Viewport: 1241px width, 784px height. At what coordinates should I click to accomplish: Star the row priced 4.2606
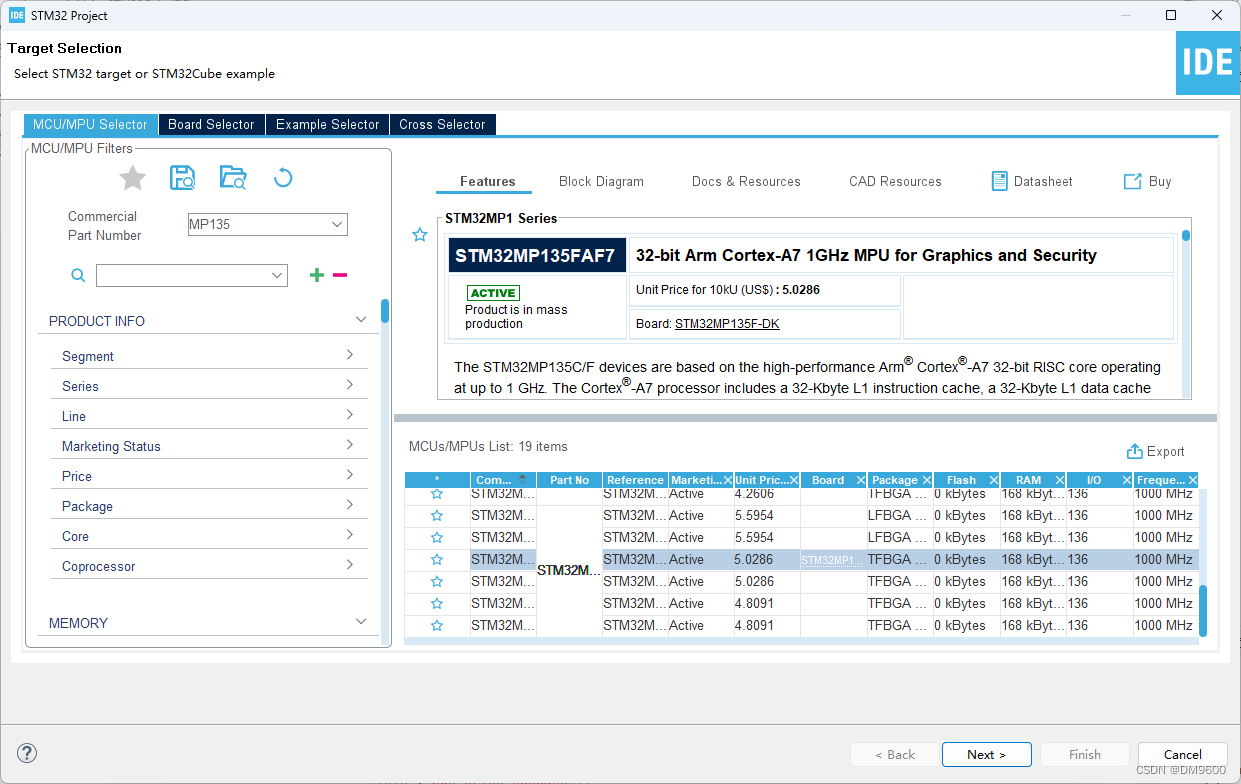pyautogui.click(x=436, y=494)
